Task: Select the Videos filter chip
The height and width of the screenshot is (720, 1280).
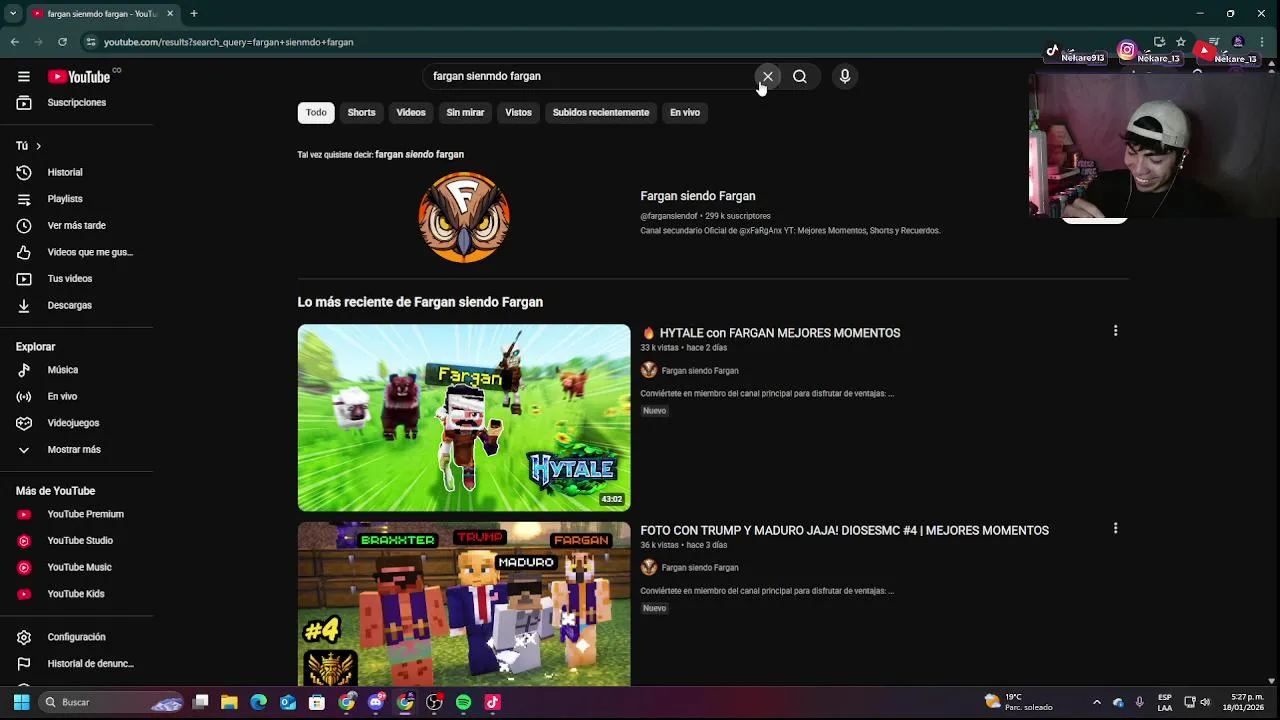Action: (411, 112)
